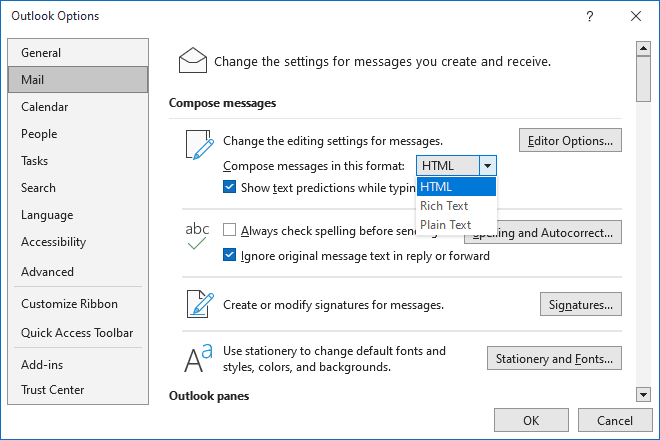Select the Mail options category
The image size is (660, 440).
(78, 80)
